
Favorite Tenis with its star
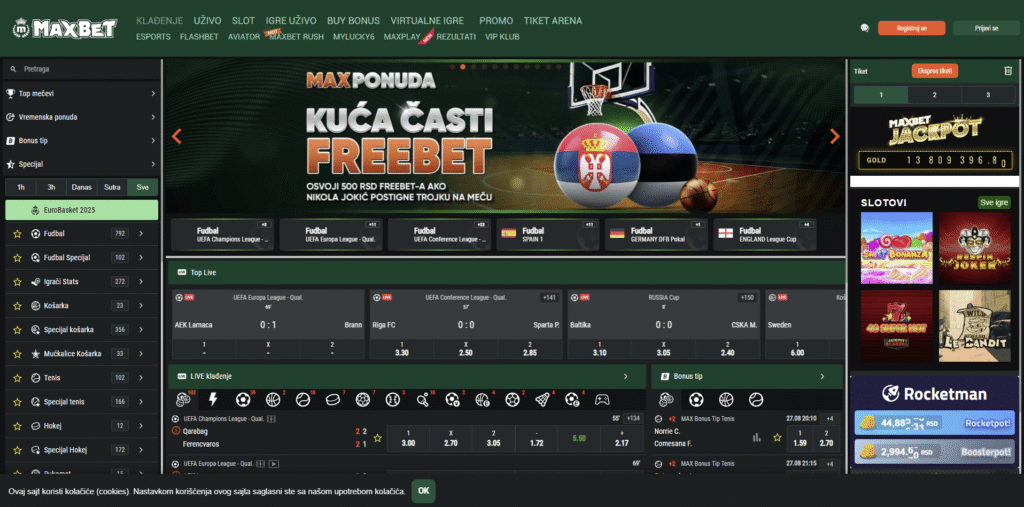click(x=18, y=378)
